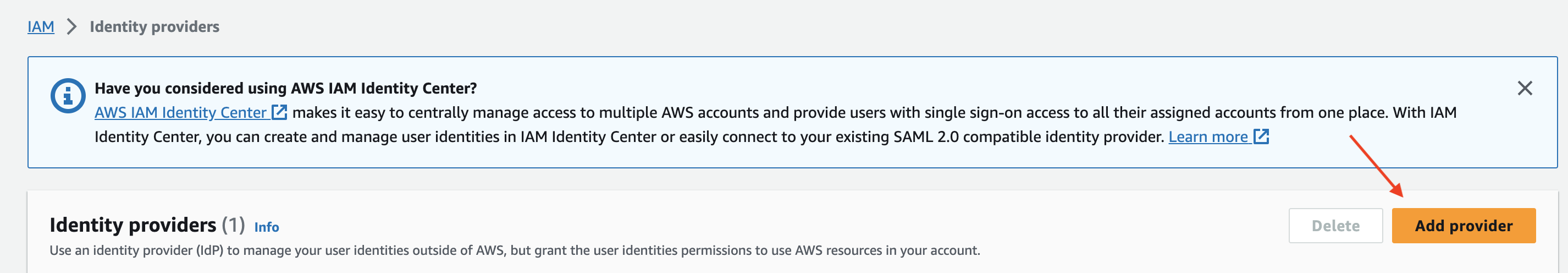
Task: Open the AWS IAM Identity Center link
Action: tap(181, 113)
